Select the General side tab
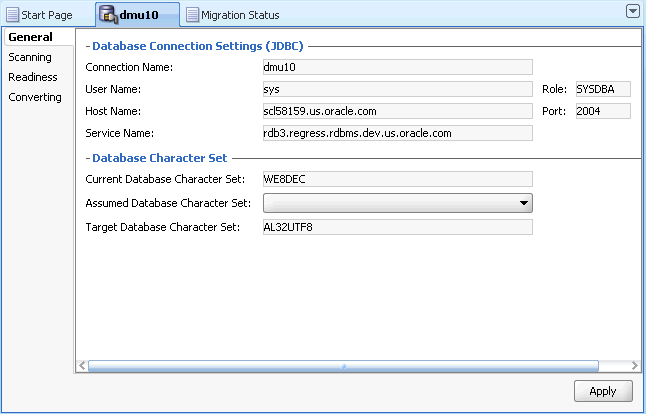The height and width of the screenshot is (414, 646). pyautogui.click(x=30, y=37)
